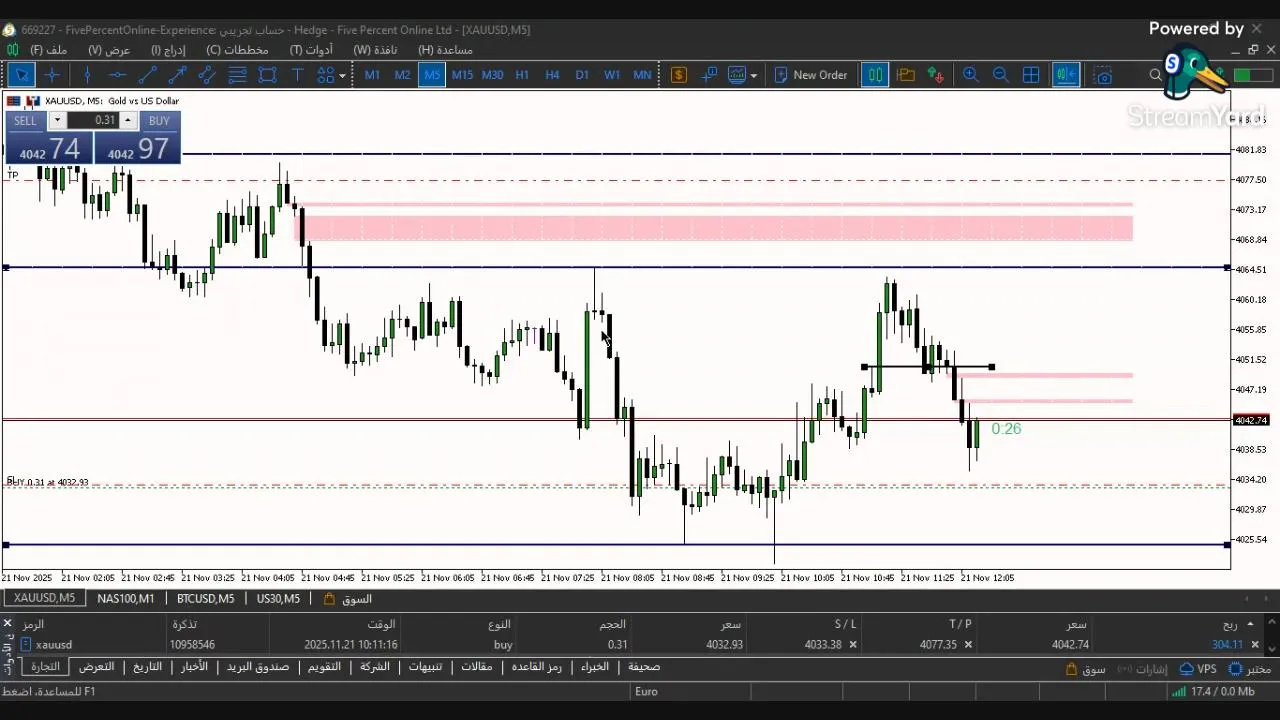Click ticket number 10958546
The height and width of the screenshot is (720, 1280).
(192, 645)
